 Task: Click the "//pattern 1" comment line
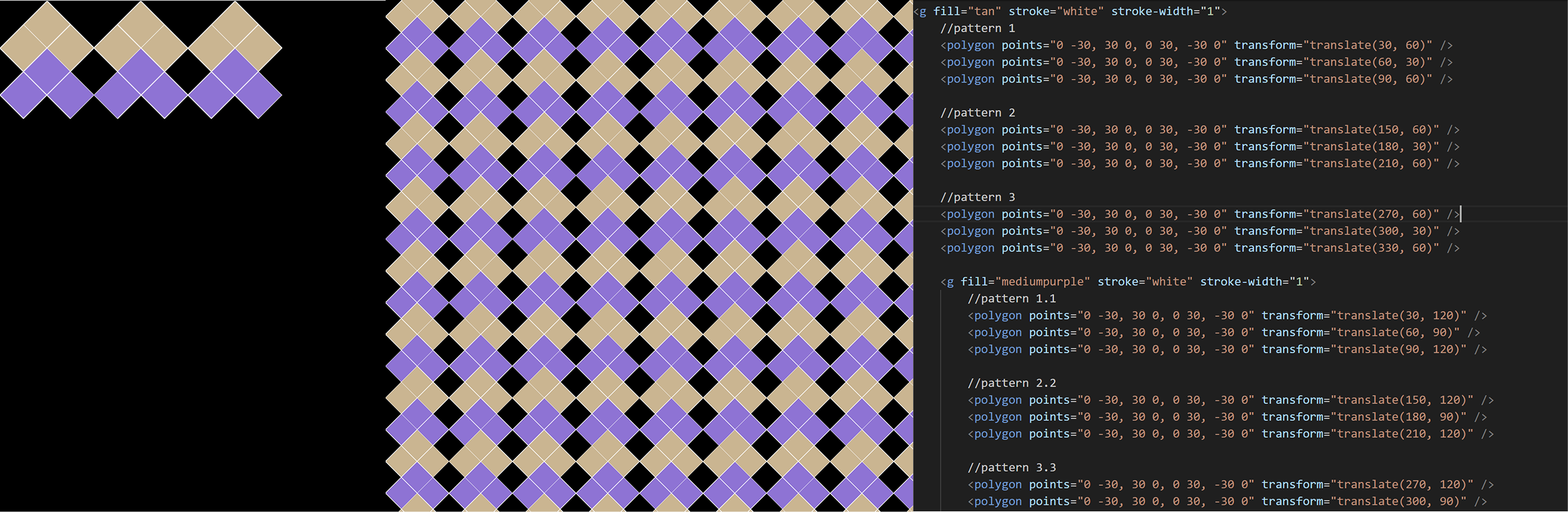[x=977, y=28]
